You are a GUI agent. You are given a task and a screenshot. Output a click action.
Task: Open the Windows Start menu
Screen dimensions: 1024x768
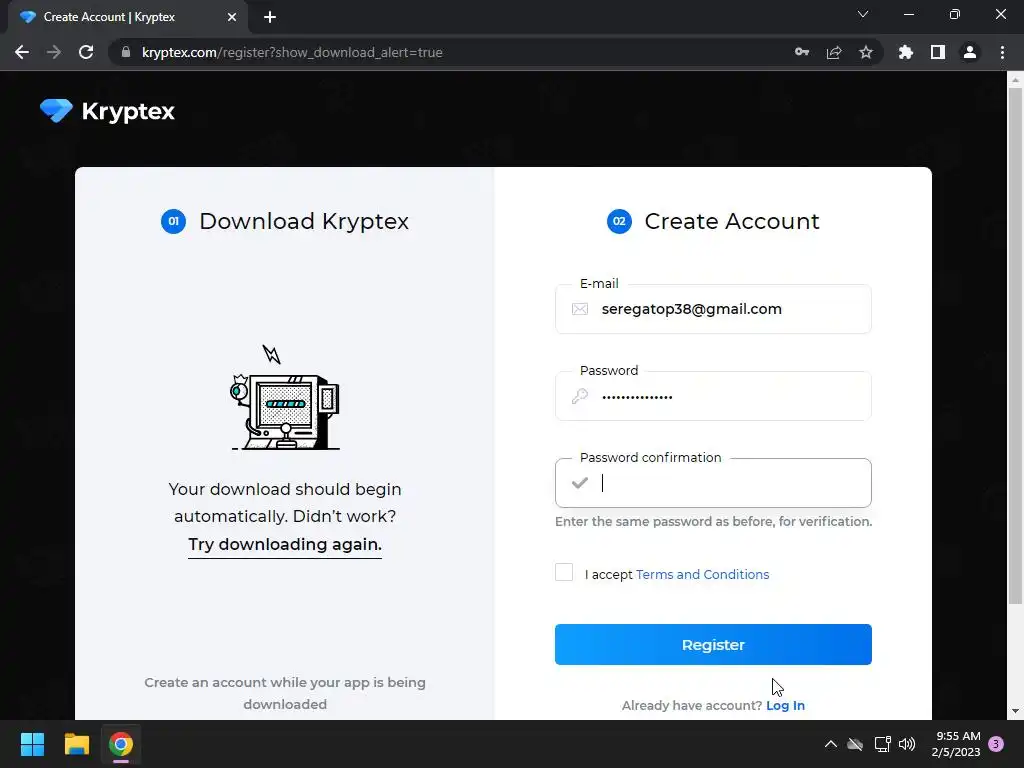(32, 744)
